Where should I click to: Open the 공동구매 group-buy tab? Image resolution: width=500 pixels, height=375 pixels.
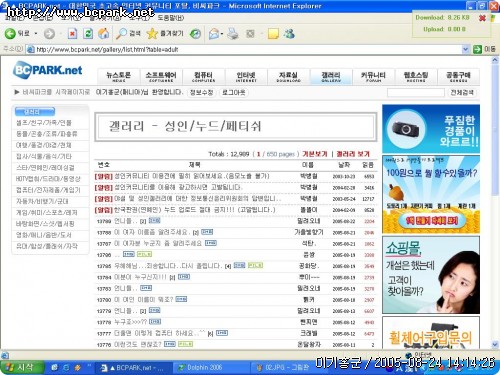[458, 77]
